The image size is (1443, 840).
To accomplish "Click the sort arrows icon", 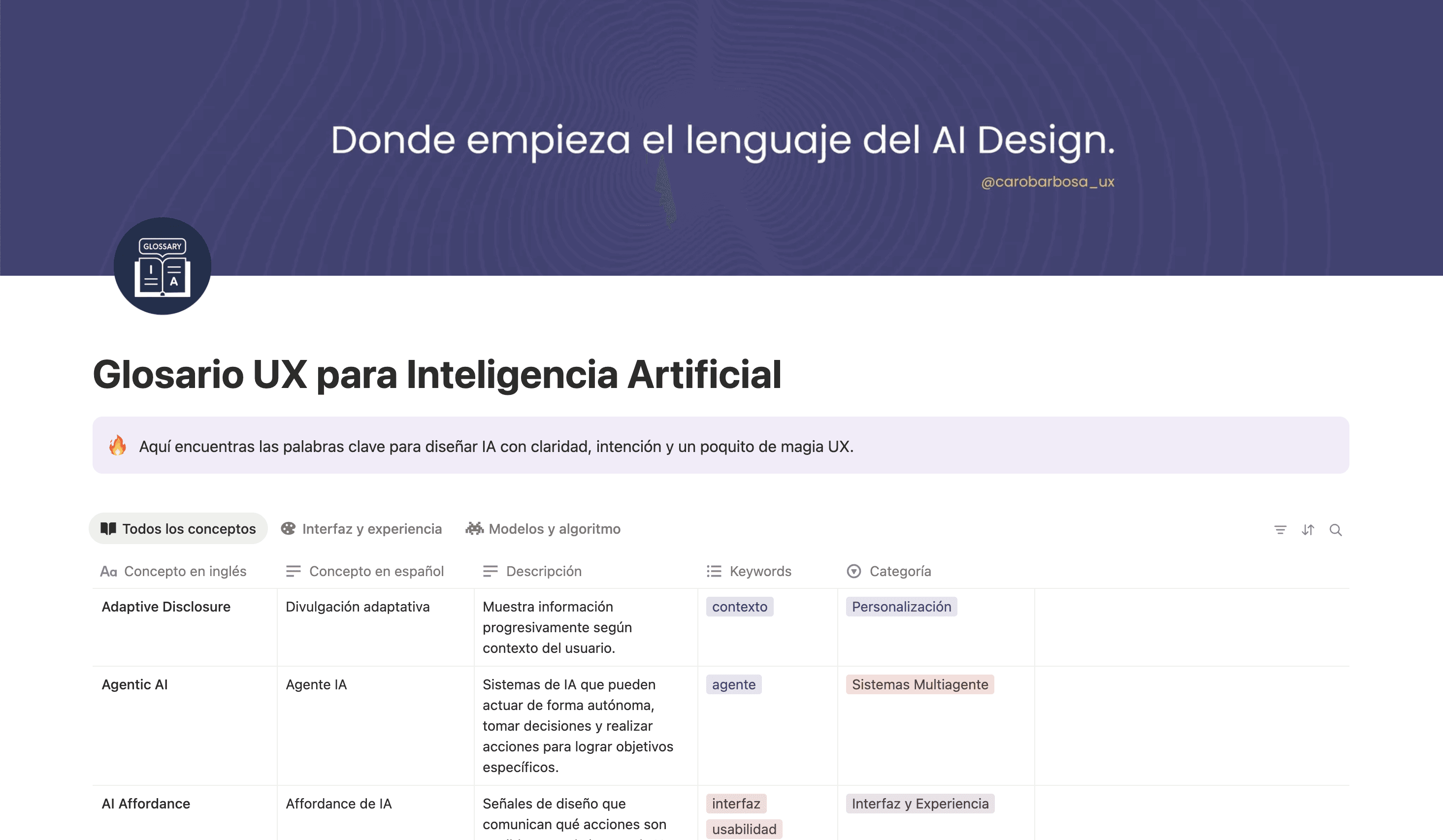I will (1307, 530).
